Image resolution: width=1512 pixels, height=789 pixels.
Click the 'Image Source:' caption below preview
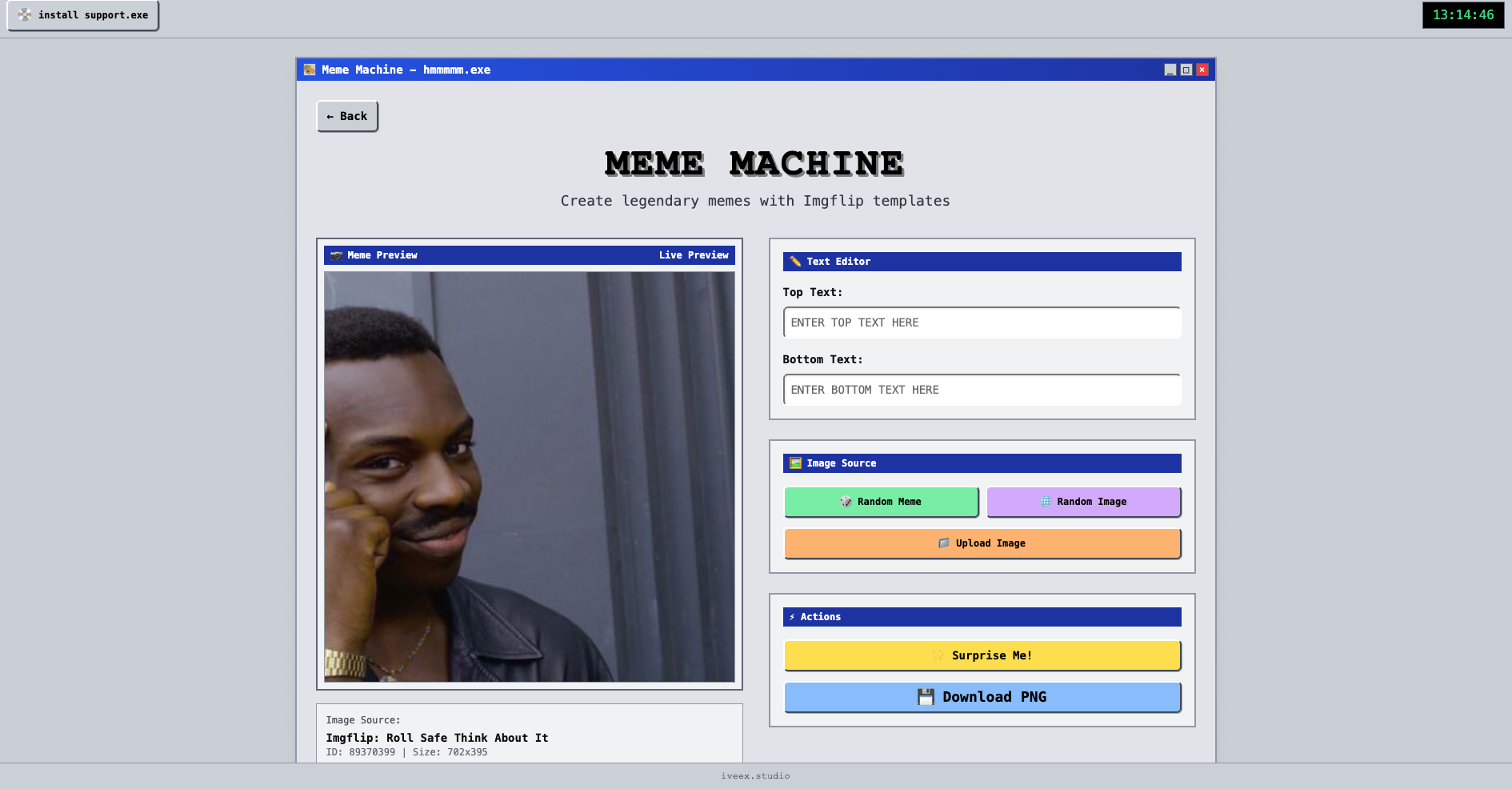point(363,720)
